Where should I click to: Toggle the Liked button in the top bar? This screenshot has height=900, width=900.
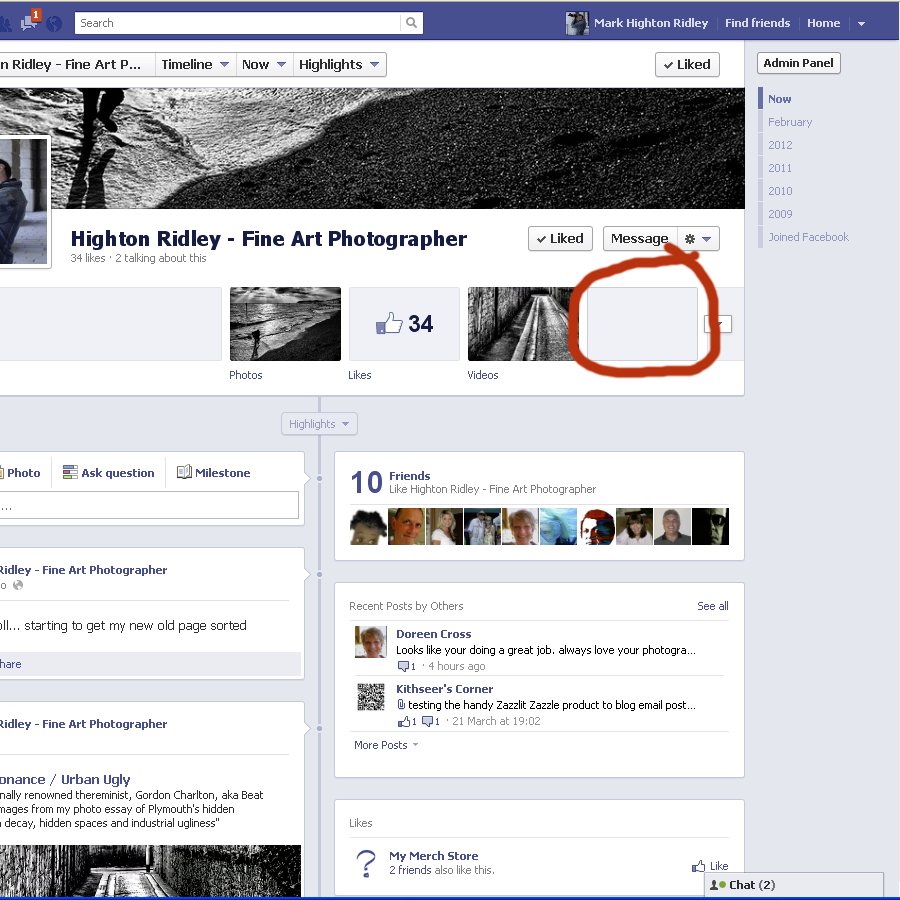click(x=687, y=64)
